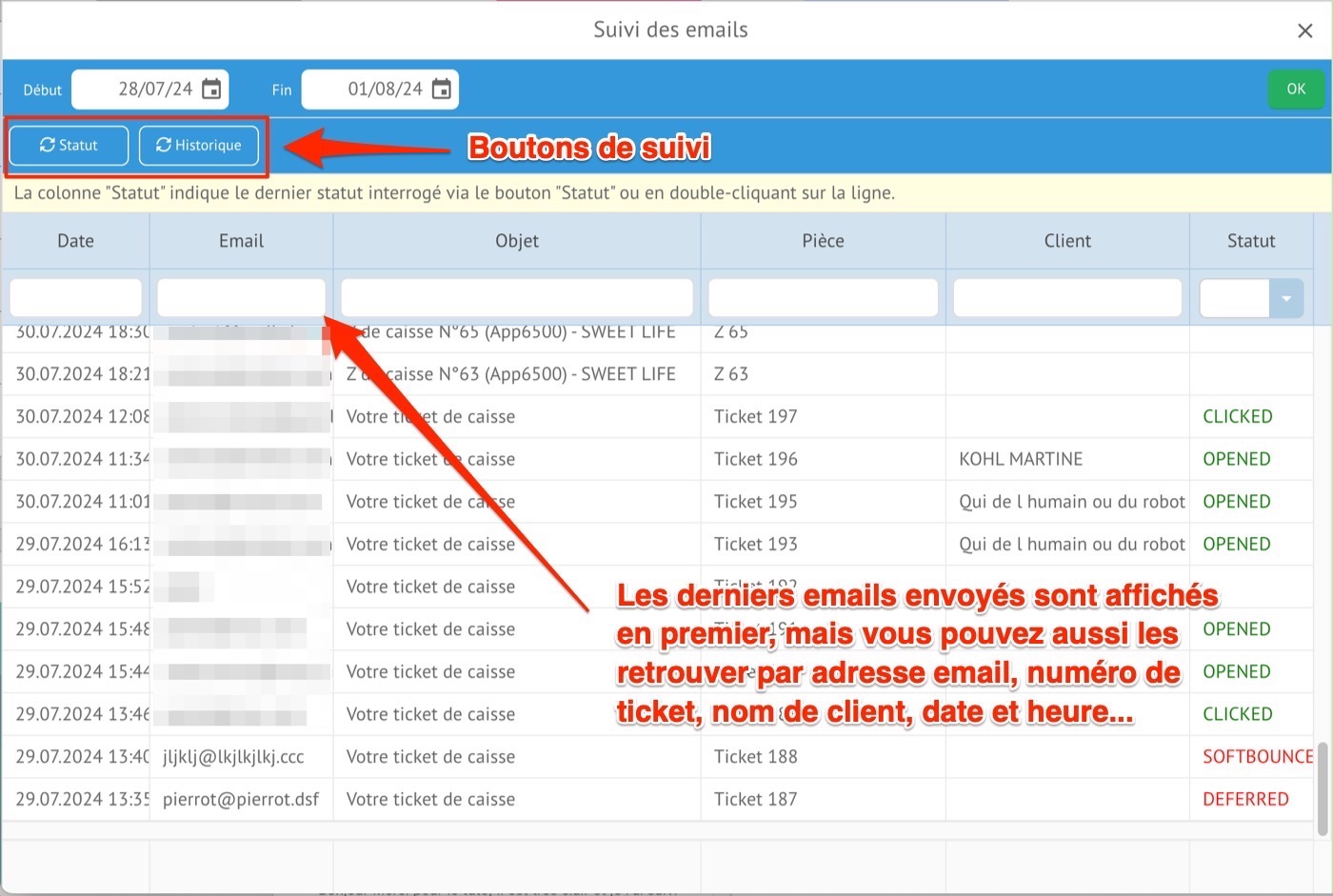Select the row for Ticket 196
Image resolution: width=1333 pixels, height=896 pixels.
click(755, 459)
